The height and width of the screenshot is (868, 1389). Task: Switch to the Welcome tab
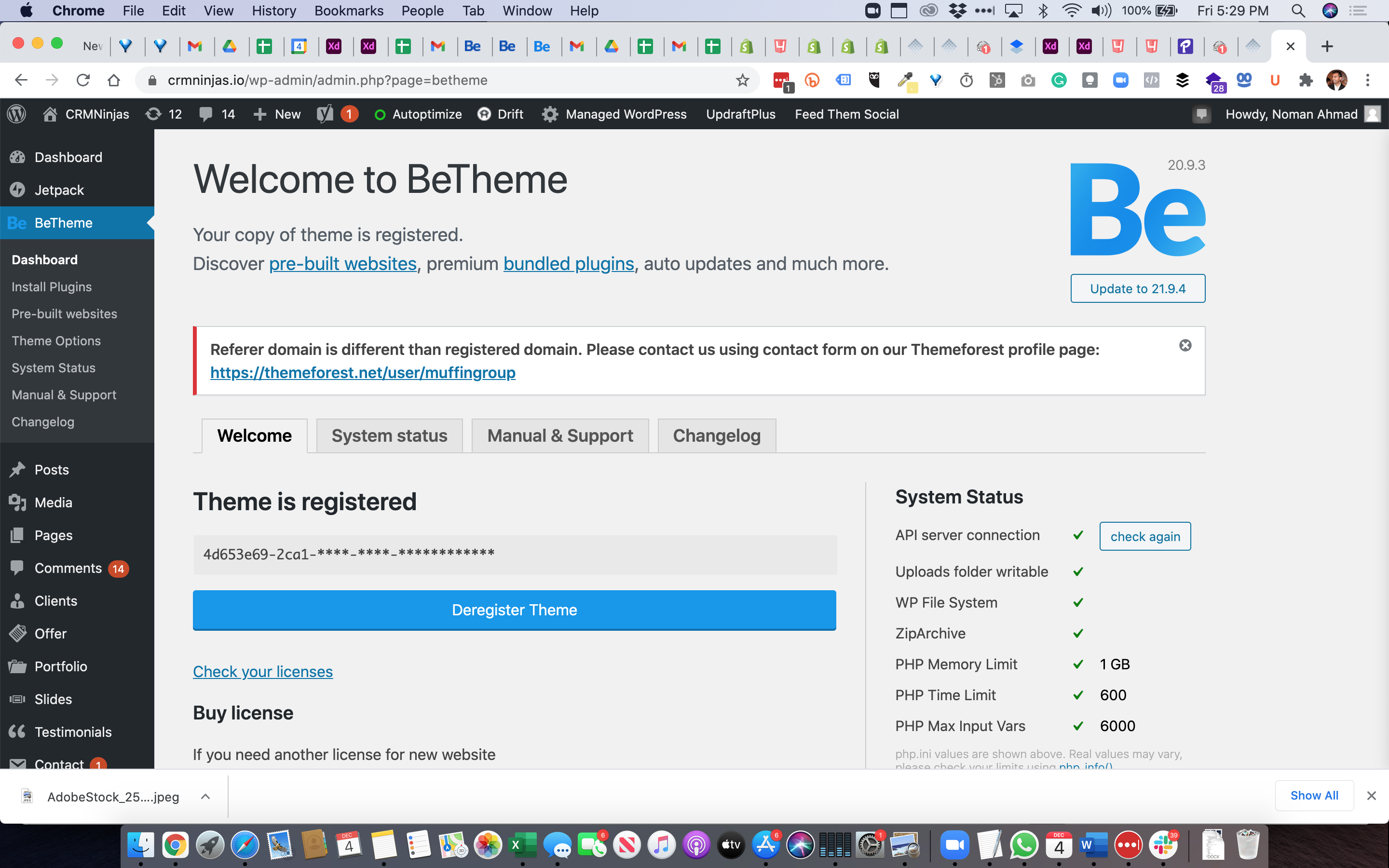tap(254, 436)
